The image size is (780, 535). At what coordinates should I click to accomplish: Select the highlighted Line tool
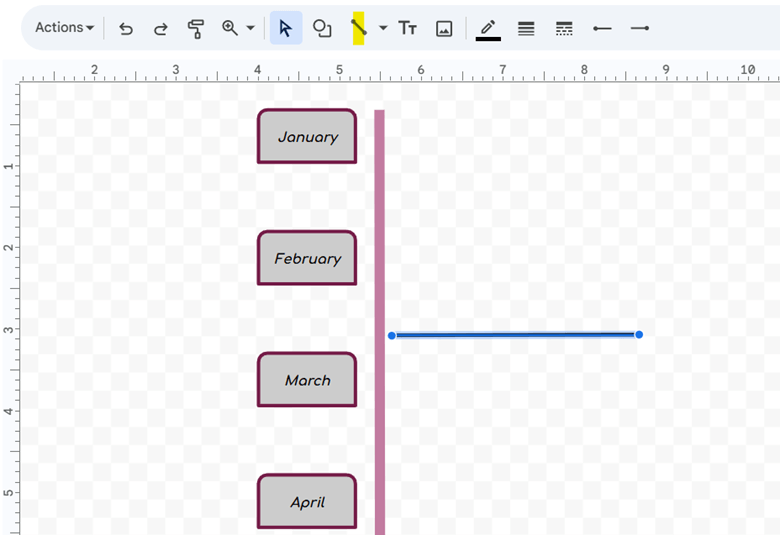point(359,29)
